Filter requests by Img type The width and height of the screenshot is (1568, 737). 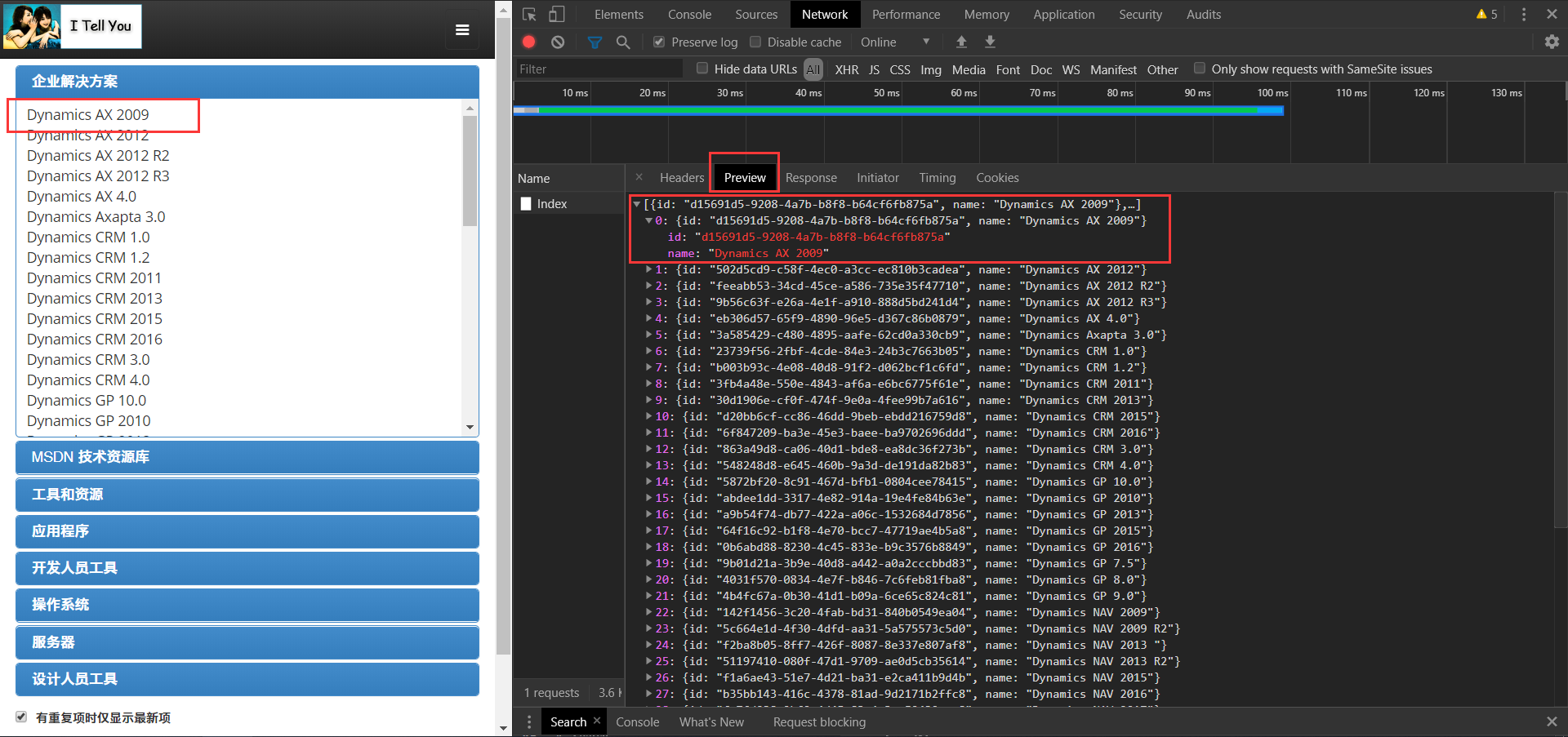931,69
